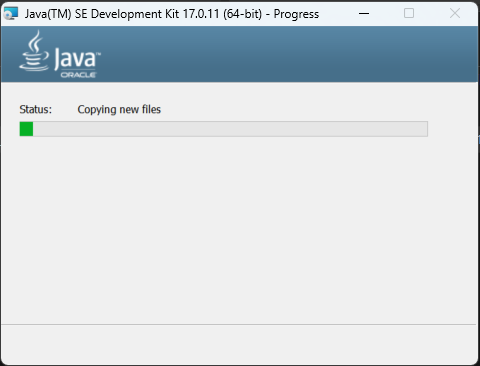
Task: Click the 'Copying new files' status text
Action: coord(119,109)
